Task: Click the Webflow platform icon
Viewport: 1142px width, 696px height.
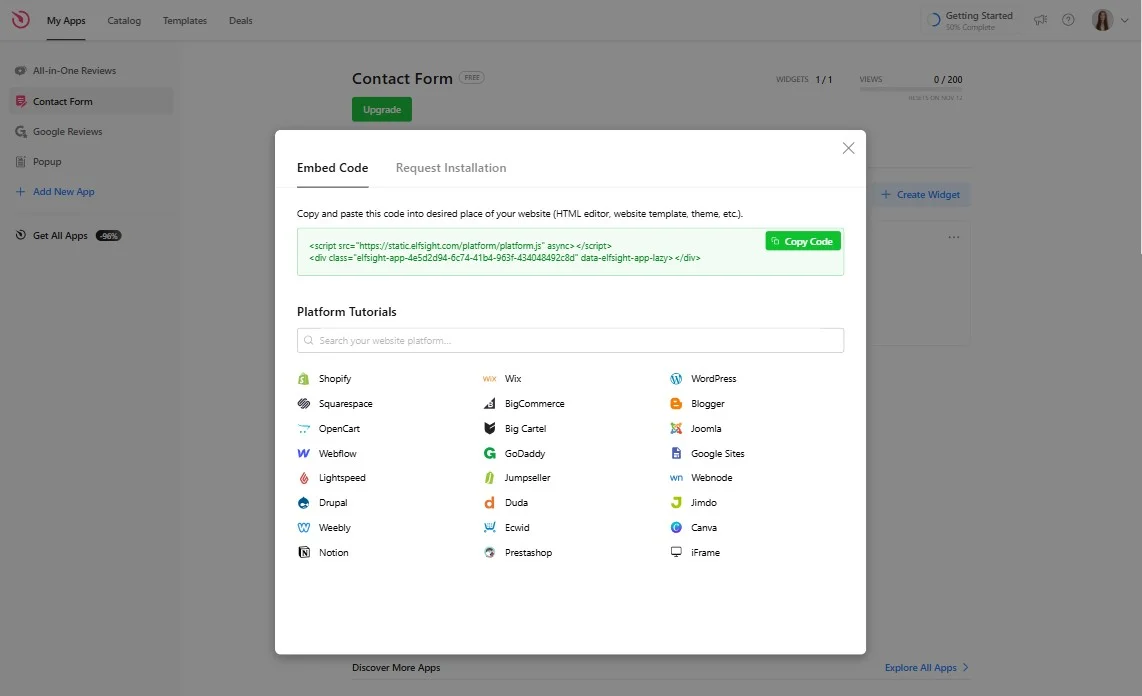Action: [303, 453]
